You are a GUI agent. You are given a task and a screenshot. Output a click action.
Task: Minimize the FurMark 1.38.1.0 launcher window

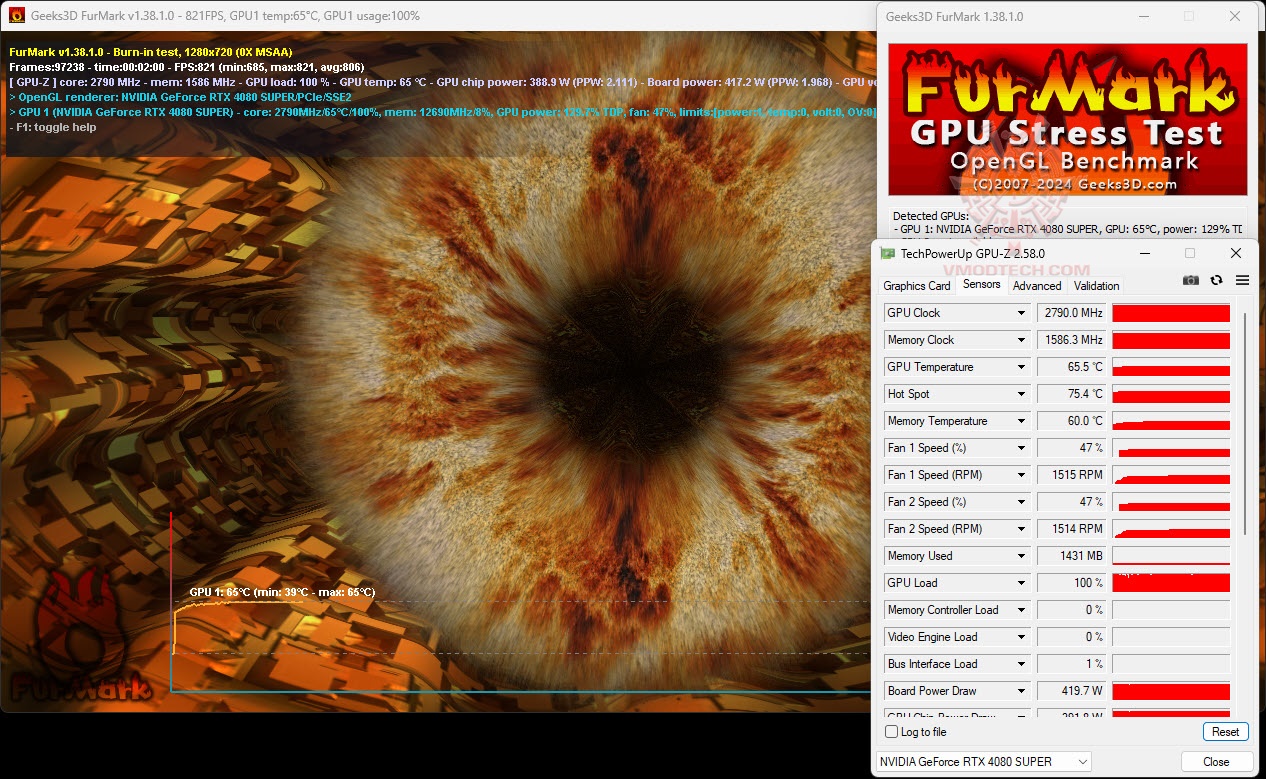pos(1143,16)
